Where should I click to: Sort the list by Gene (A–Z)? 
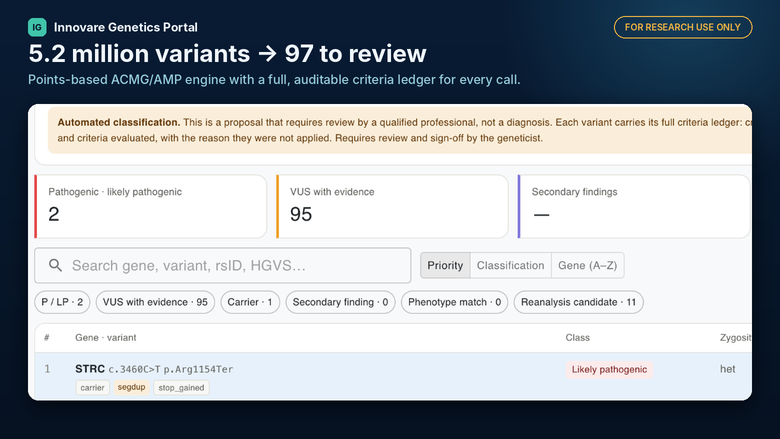pos(587,265)
